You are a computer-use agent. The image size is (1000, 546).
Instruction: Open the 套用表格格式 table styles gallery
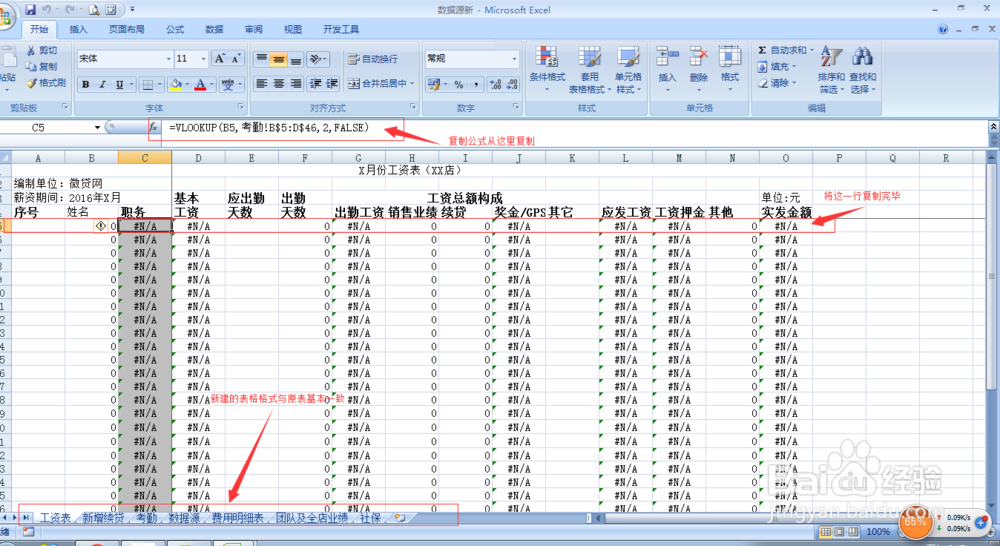coord(587,70)
